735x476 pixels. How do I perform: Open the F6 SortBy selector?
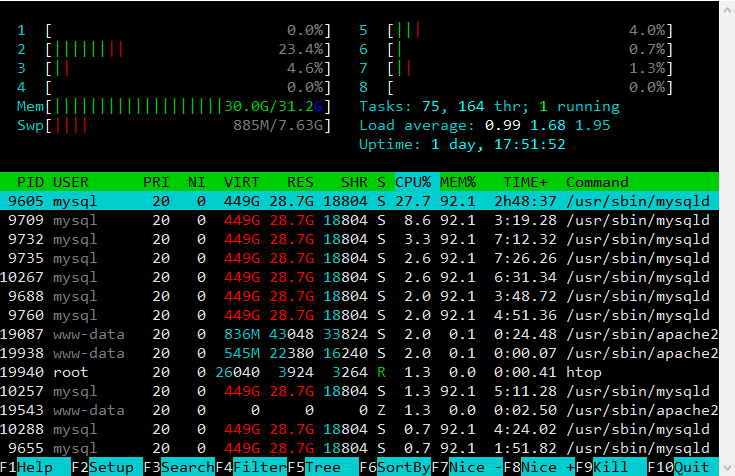(x=404, y=467)
